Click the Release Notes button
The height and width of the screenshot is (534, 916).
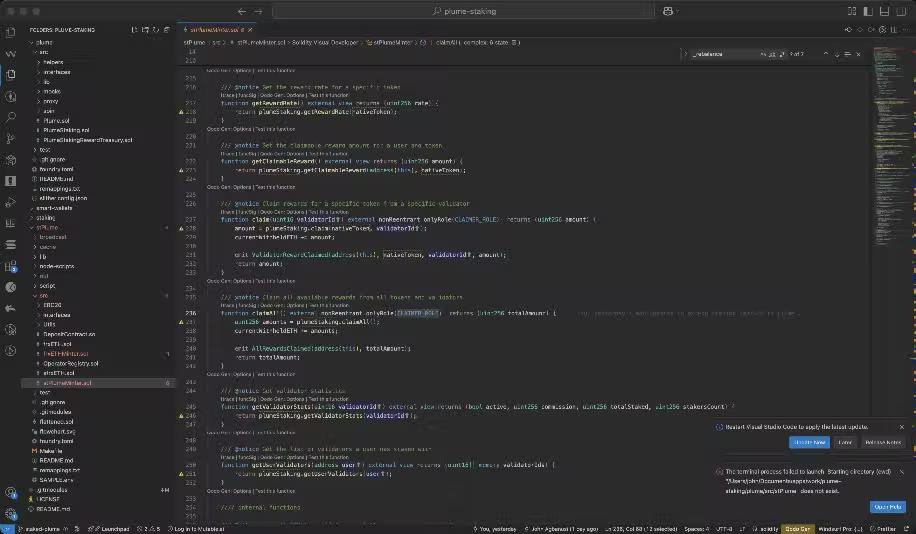point(883,442)
